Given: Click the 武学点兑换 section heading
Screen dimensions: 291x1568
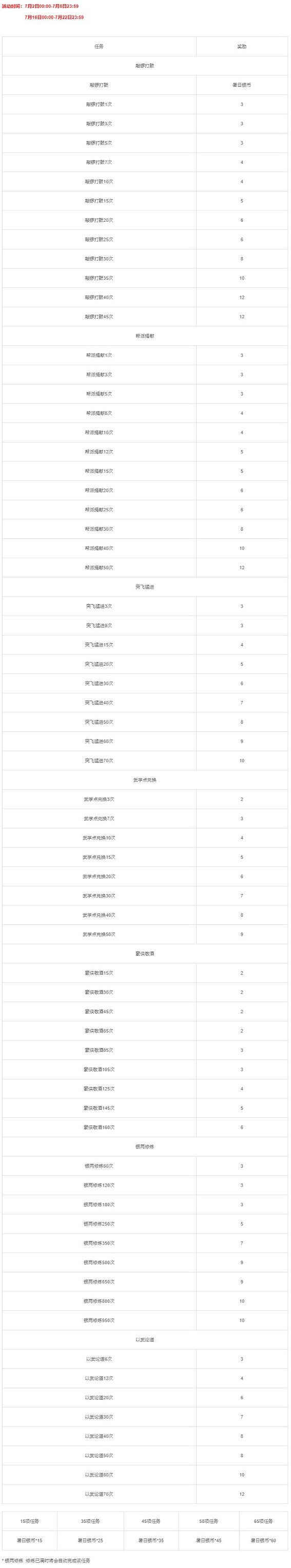Looking at the screenshot, I should coord(145,780).
